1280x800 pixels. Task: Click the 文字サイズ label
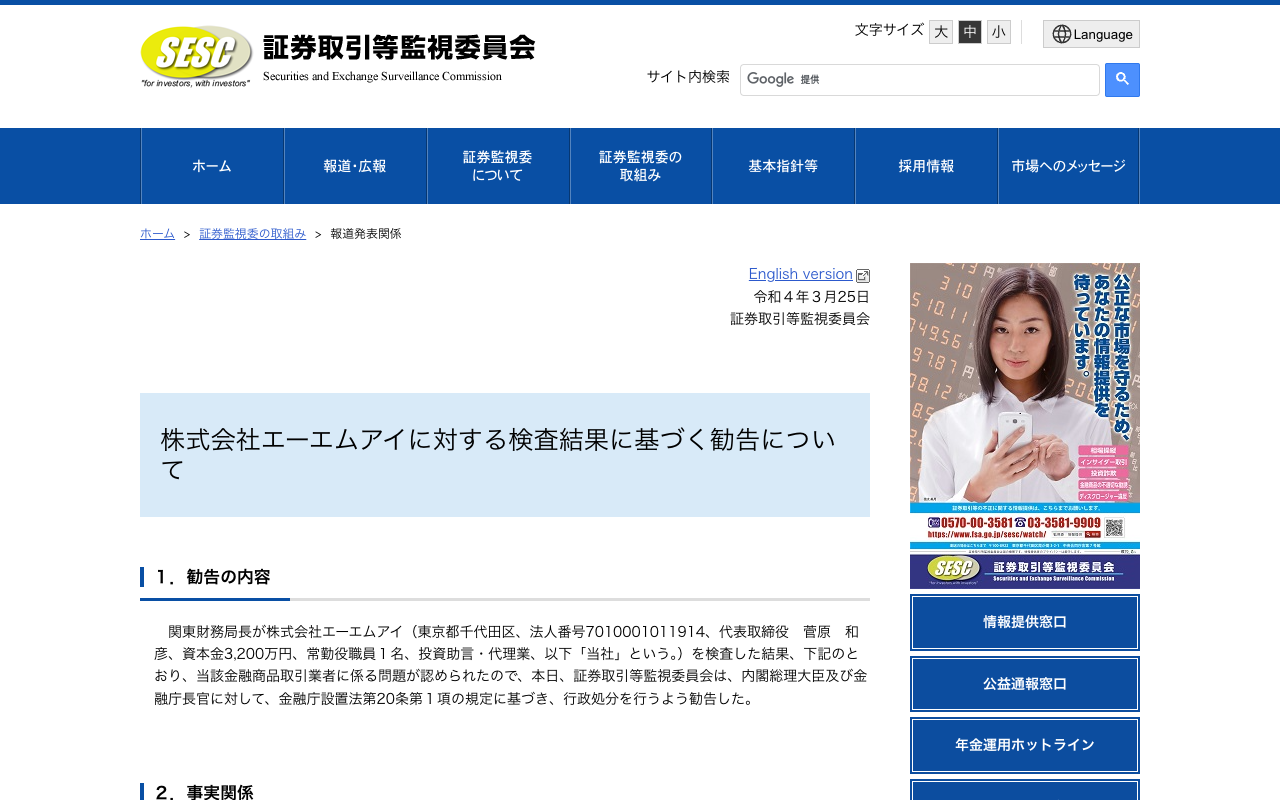click(x=889, y=30)
